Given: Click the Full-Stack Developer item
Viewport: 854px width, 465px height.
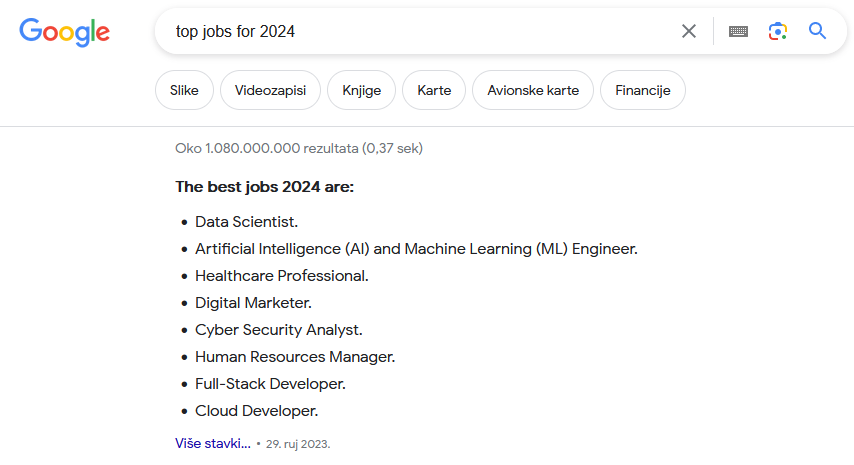Looking at the screenshot, I should [270, 383].
